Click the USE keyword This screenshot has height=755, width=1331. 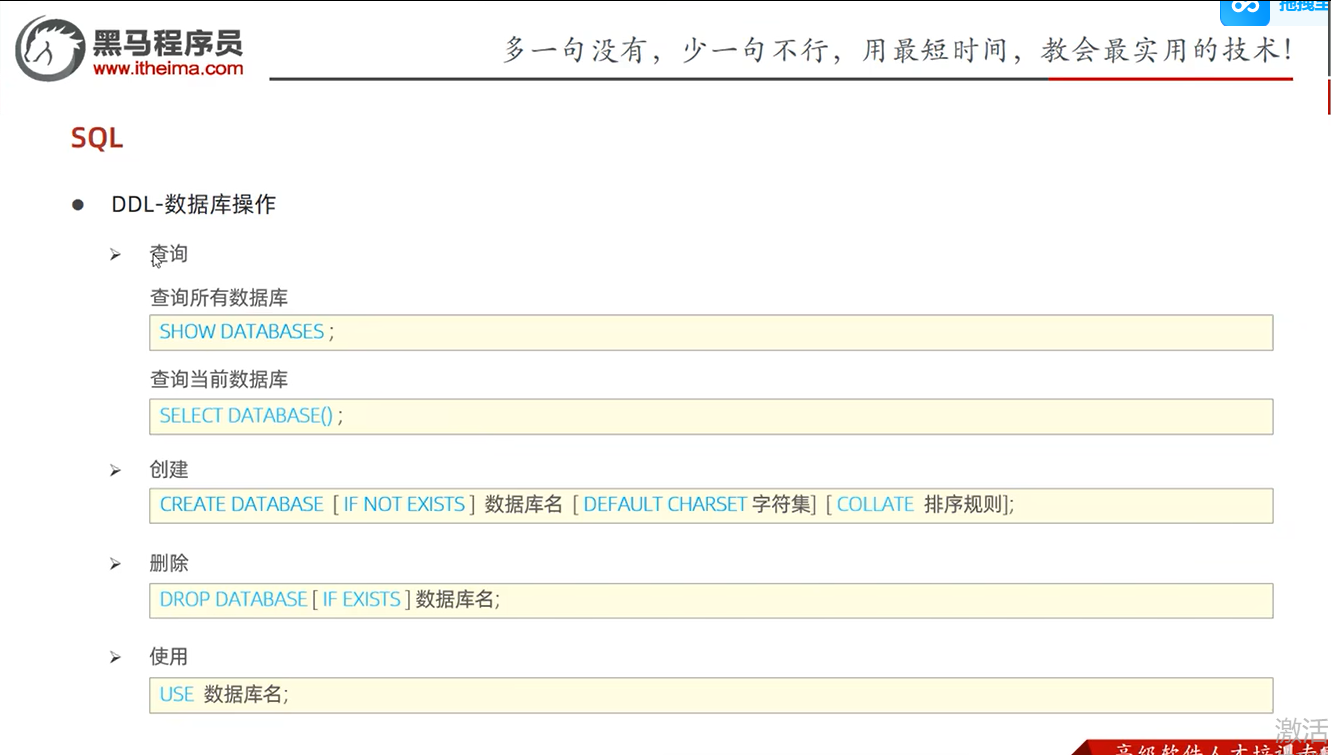point(177,694)
